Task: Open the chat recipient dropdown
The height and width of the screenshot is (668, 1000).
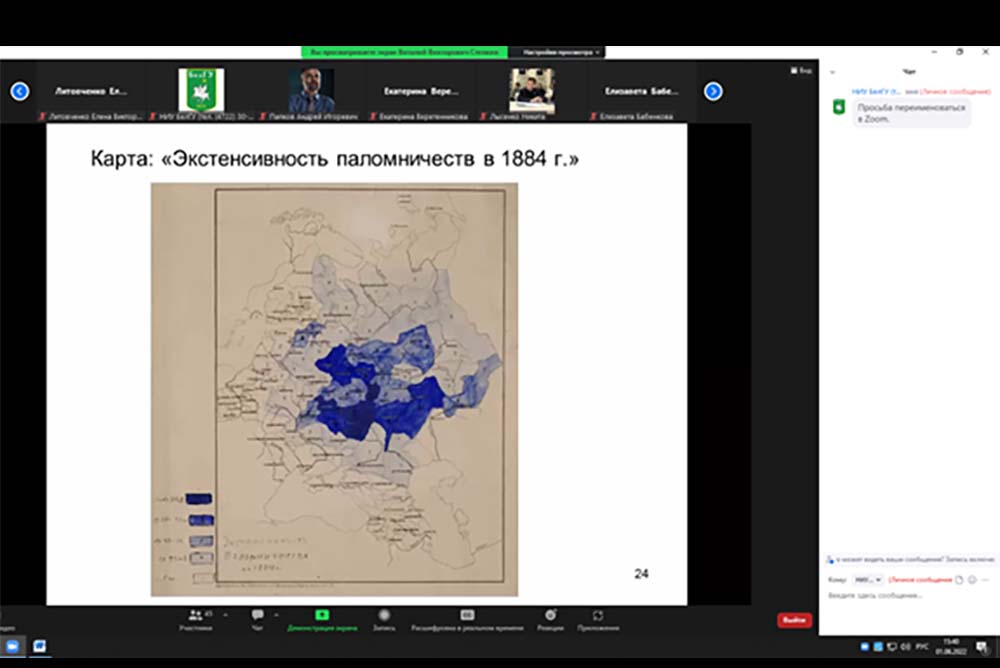Action: (x=867, y=580)
